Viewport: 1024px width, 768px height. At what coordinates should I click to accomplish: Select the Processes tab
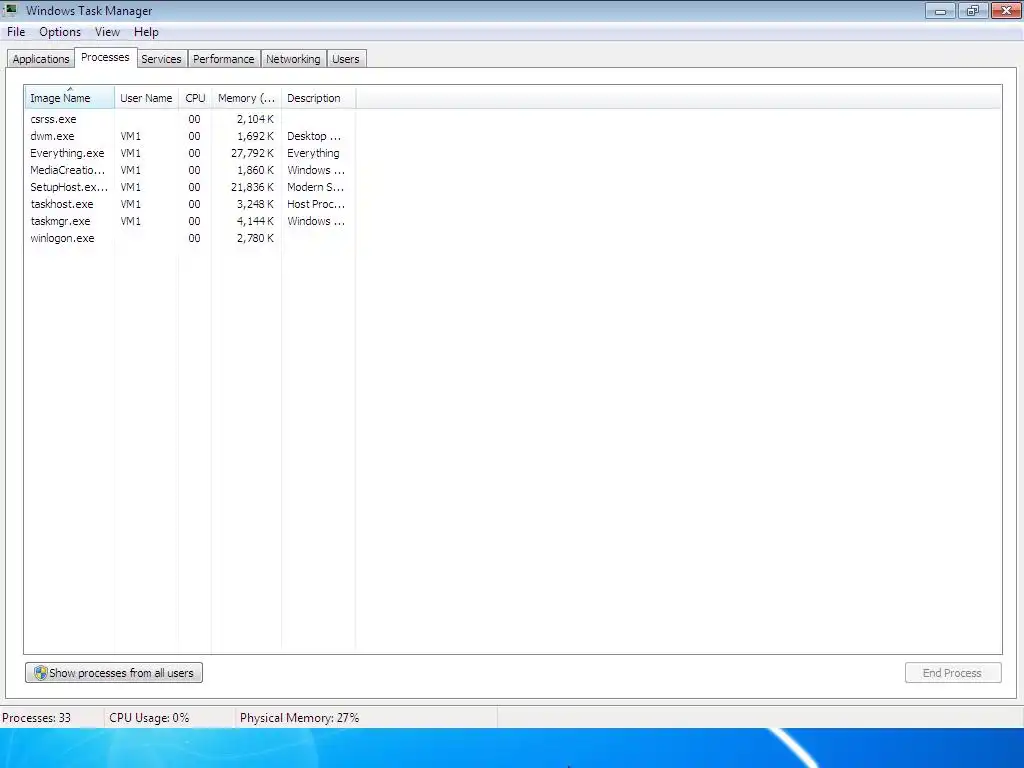pos(105,57)
